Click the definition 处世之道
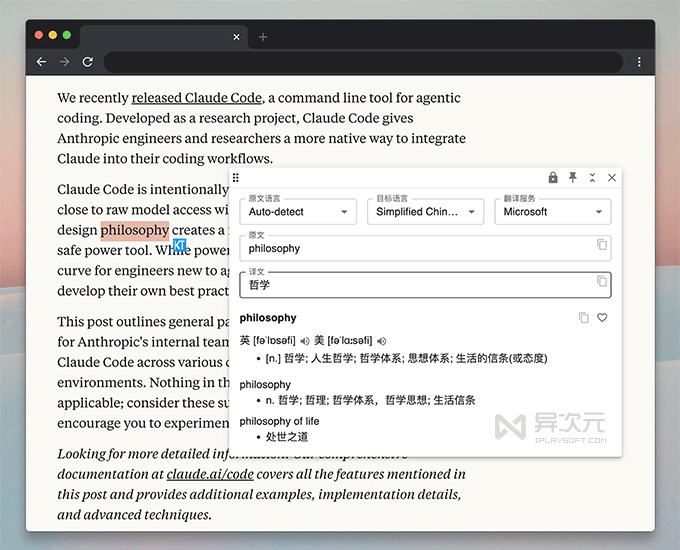 click(287, 437)
